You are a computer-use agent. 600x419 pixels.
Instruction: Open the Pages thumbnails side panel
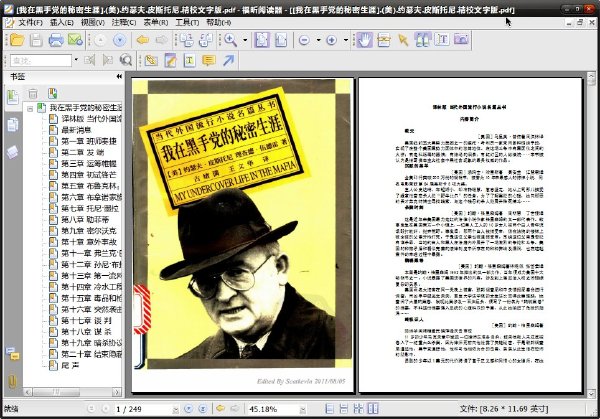[x=12, y=125]
